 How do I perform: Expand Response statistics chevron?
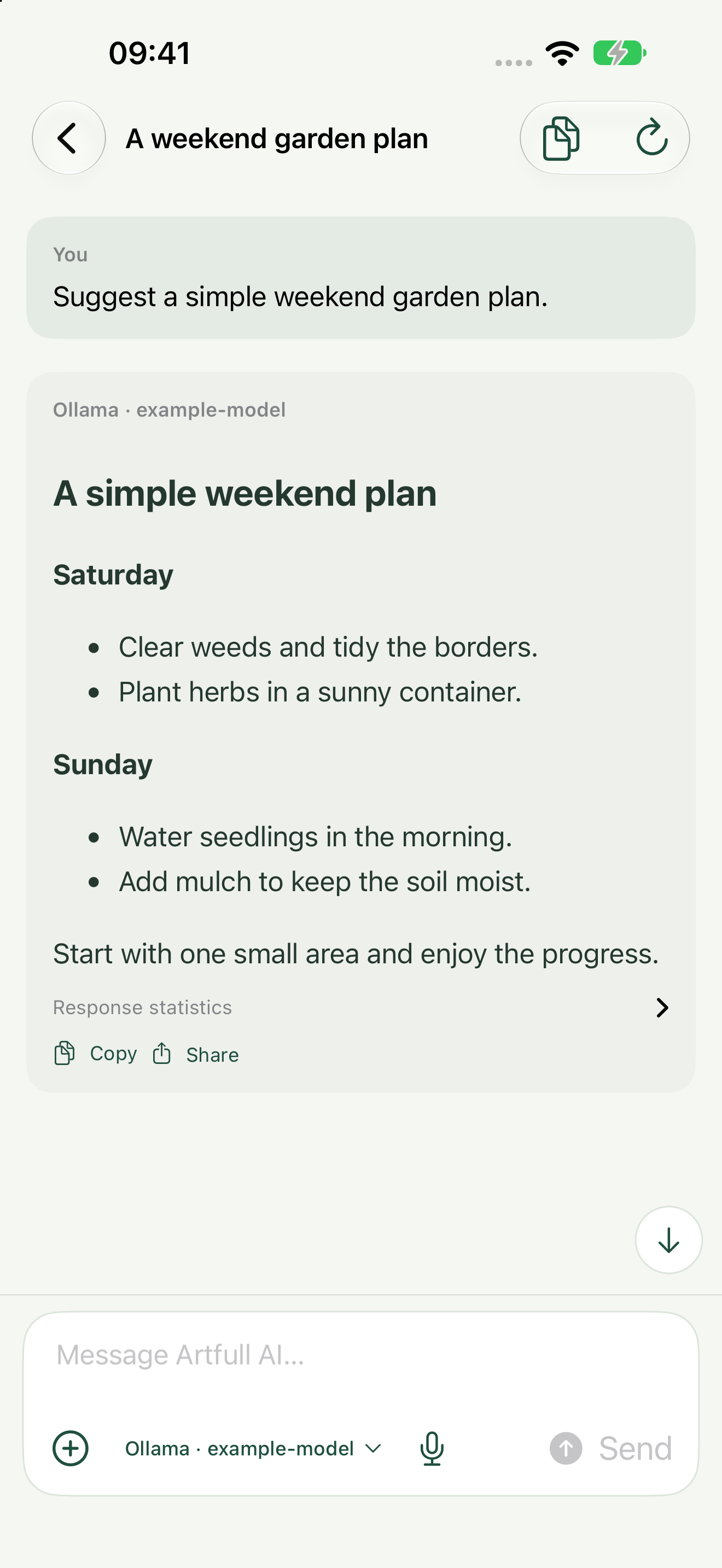[x=662, y=1008]
